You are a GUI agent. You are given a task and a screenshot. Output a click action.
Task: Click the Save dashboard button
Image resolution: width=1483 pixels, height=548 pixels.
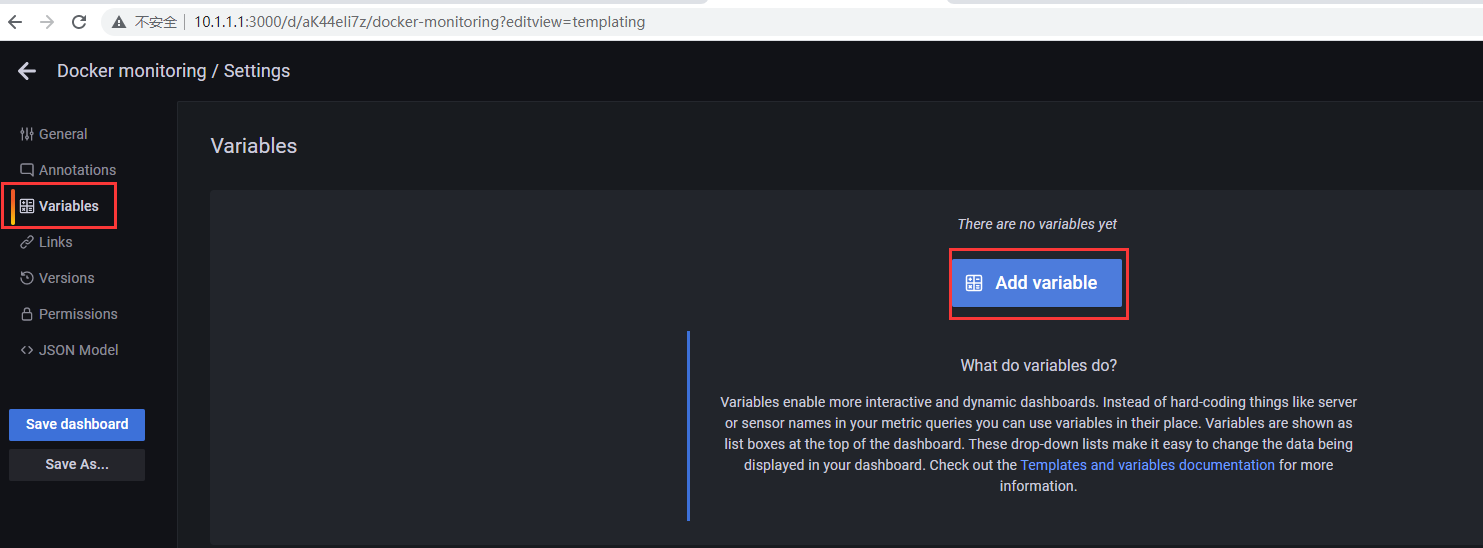pyautogui.click(x=77, y=425)
